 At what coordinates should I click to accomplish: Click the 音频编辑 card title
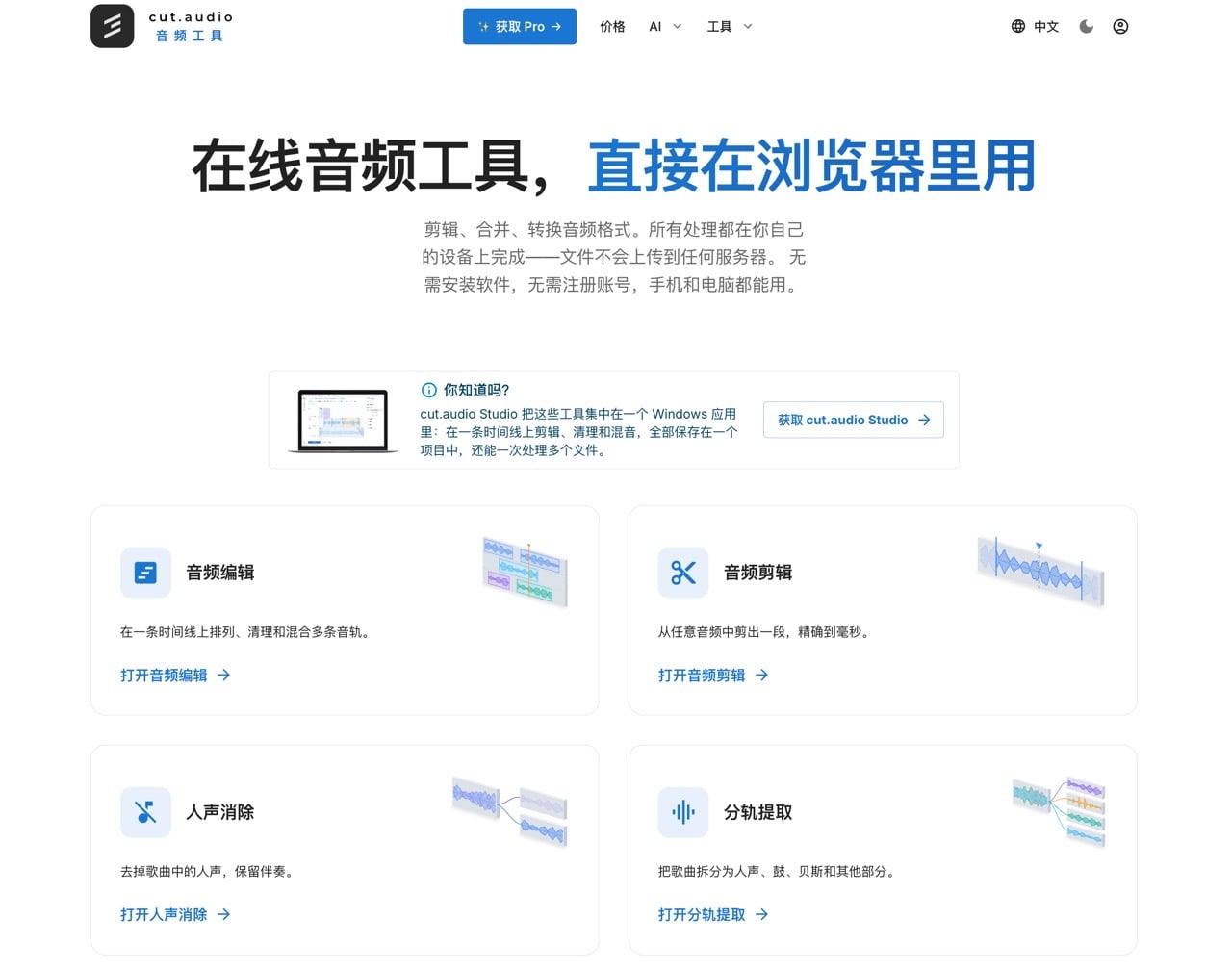pyautogui.click(x=220, y=573)
